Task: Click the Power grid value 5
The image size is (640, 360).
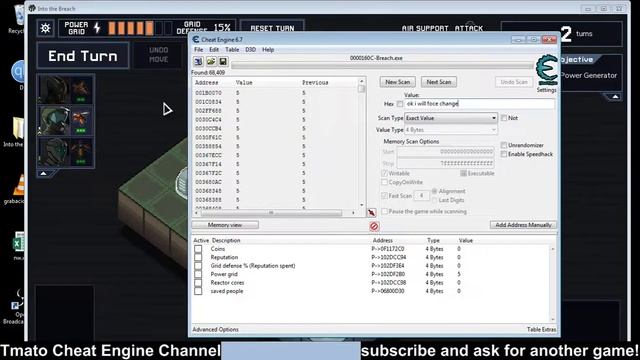Action: click(459, 274)
